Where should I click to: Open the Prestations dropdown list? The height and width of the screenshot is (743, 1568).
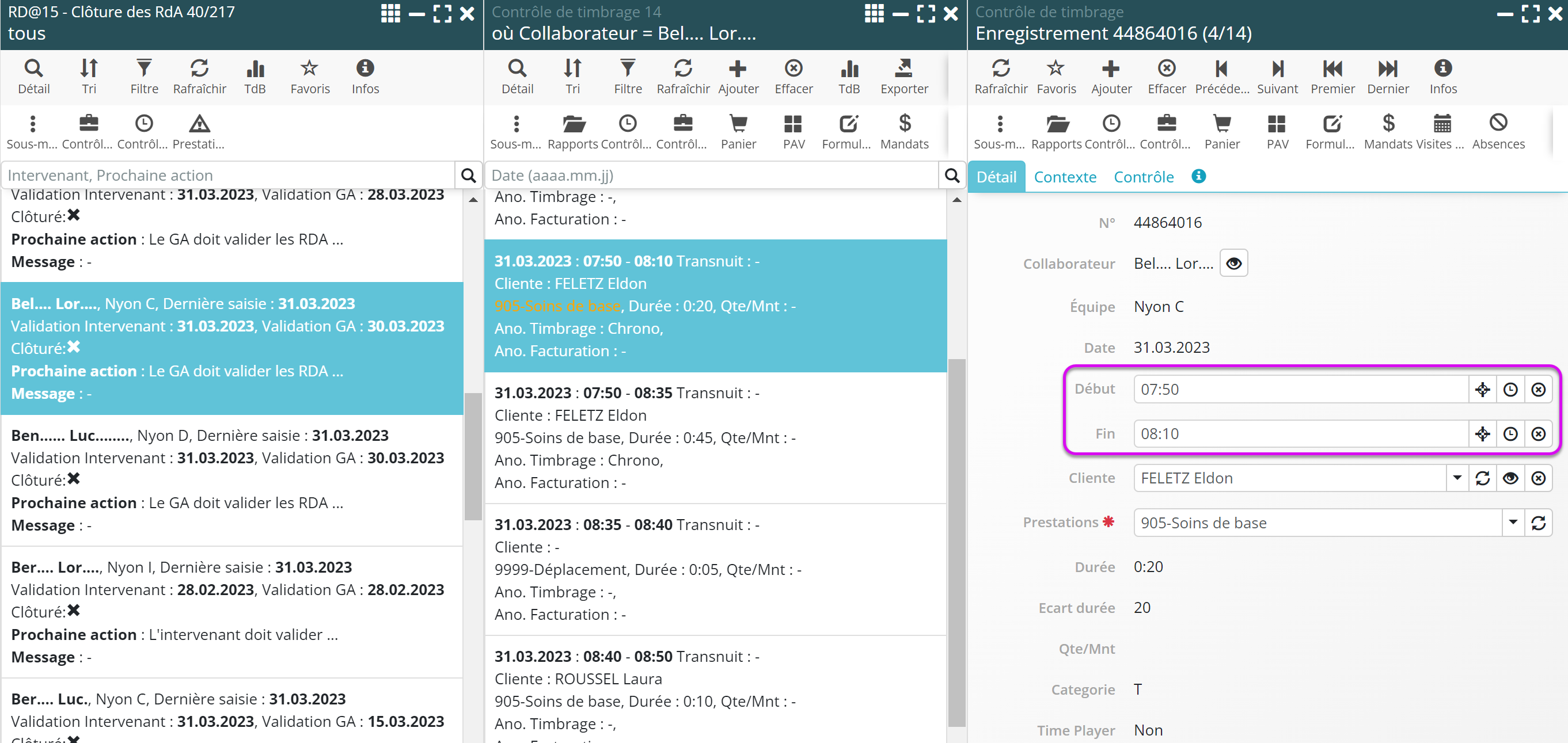click(1513, 523)
